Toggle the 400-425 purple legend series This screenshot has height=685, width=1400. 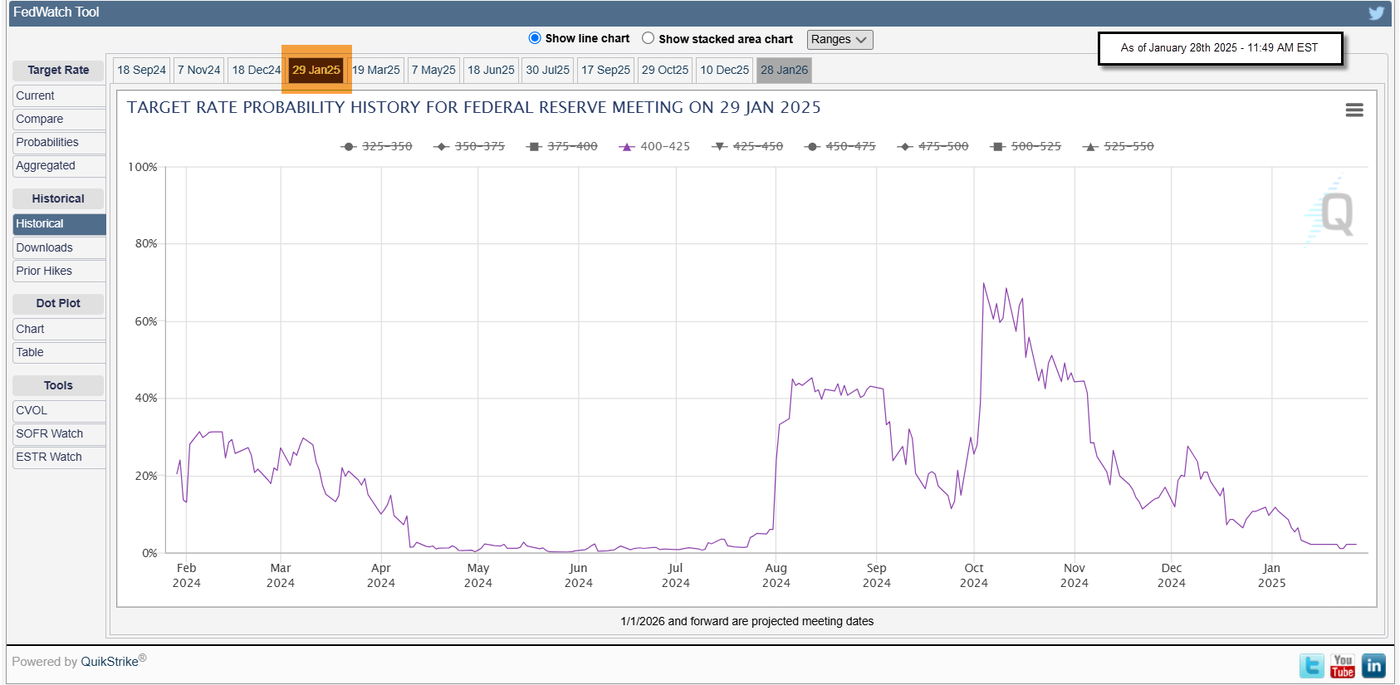[x=655, y=146]
